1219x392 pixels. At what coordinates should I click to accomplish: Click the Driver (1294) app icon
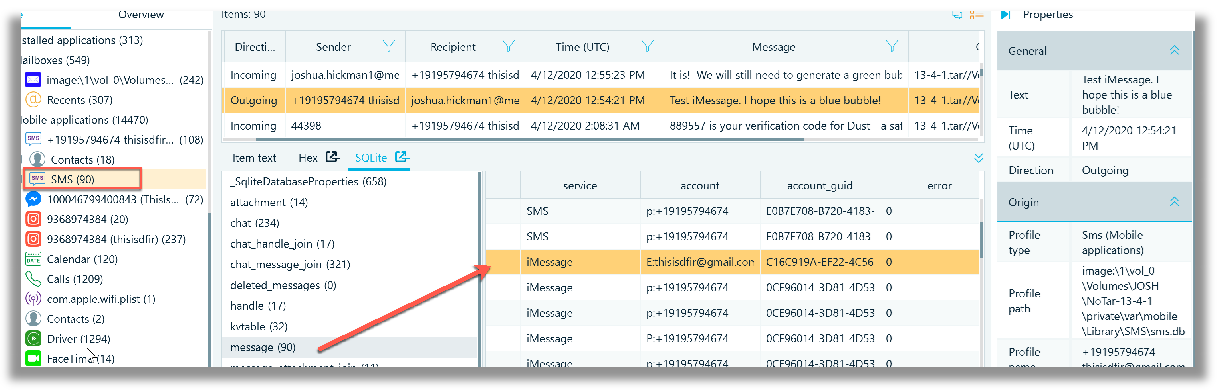[x=33, y=339]
